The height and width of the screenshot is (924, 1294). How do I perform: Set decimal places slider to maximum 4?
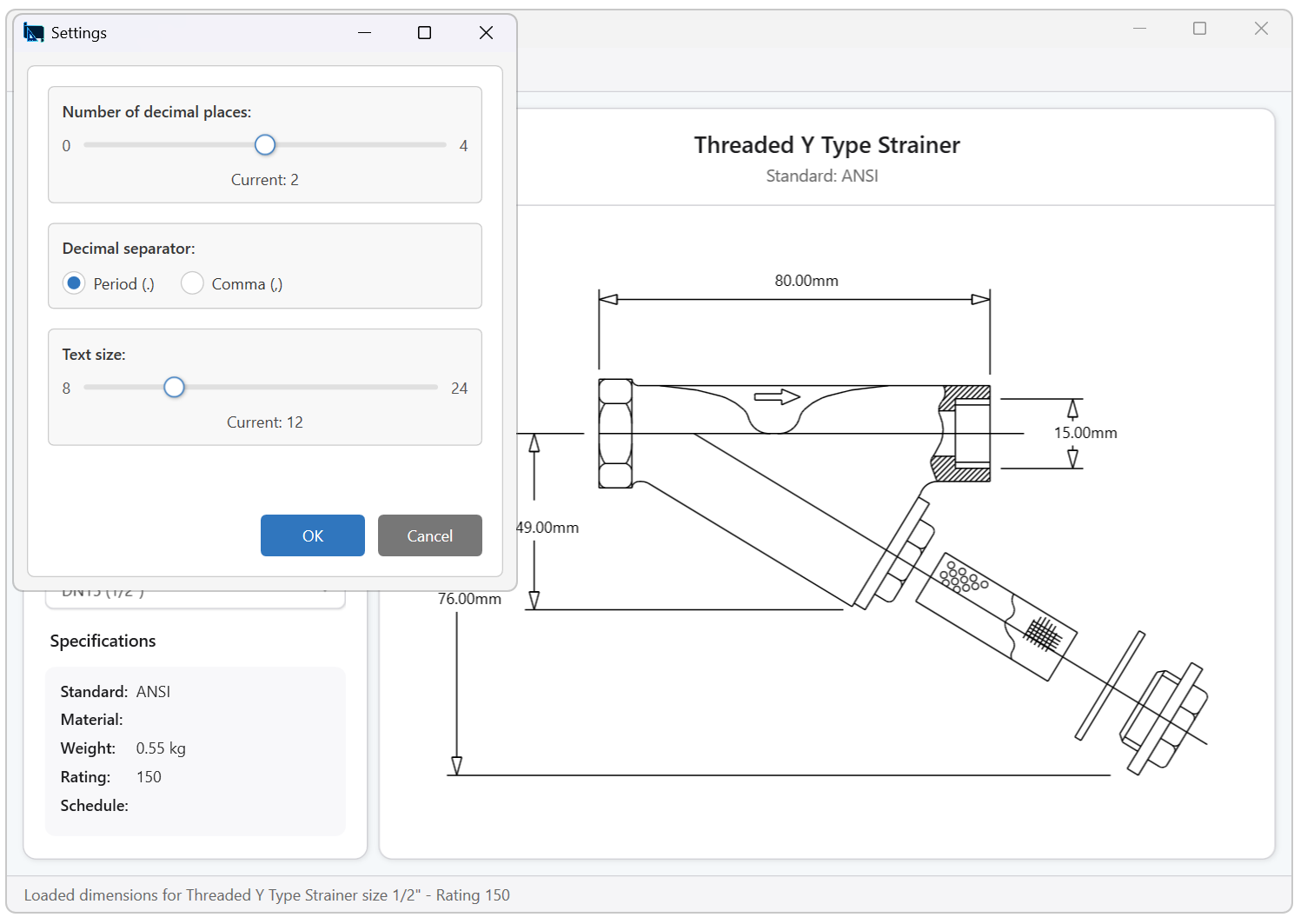pyautogui.click(x=445, y=145)
